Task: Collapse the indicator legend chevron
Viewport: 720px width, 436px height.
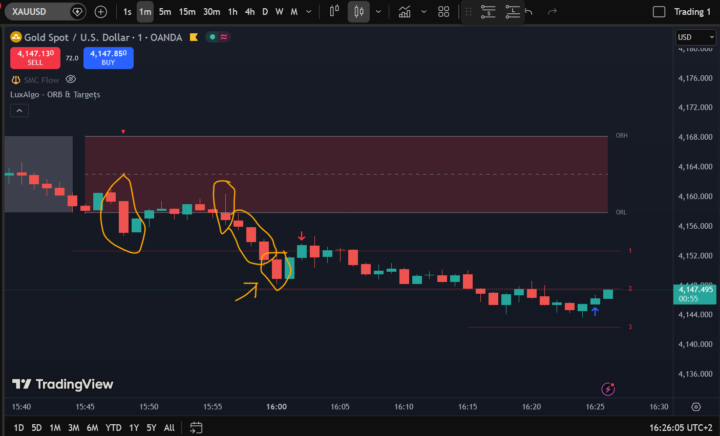Action: point(19,111)
